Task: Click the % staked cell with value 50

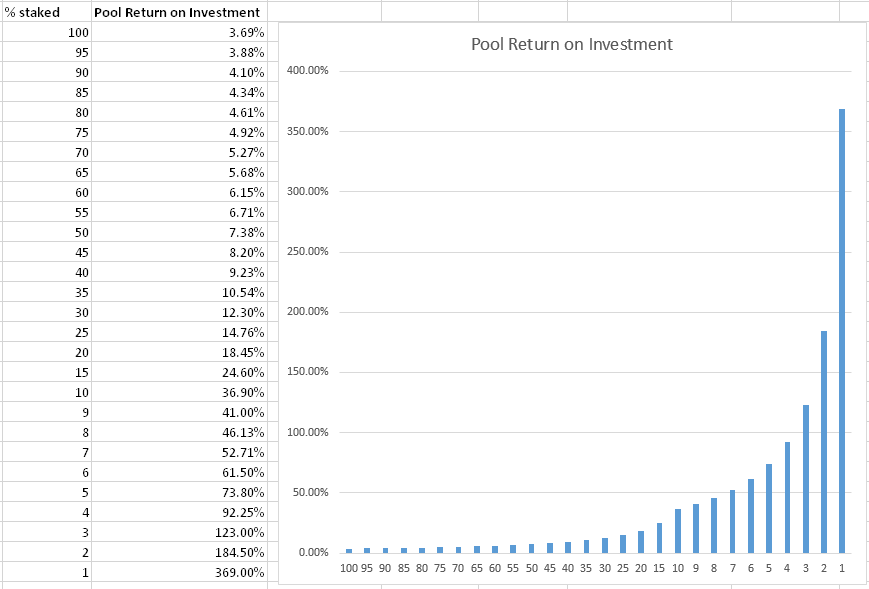Action: pos(46,232)
